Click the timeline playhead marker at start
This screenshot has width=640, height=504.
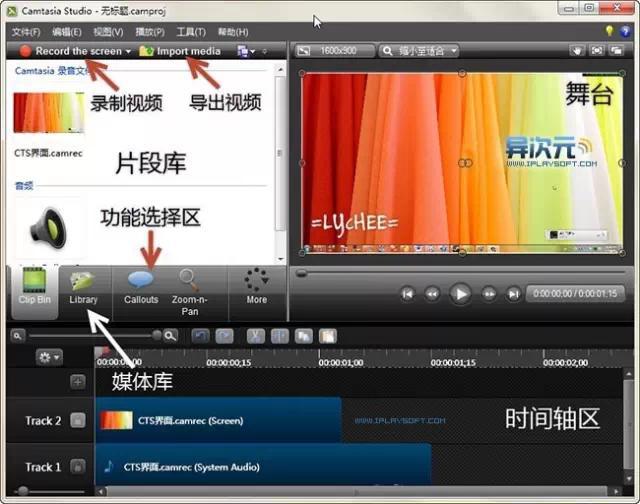click(x=102, y=352)
